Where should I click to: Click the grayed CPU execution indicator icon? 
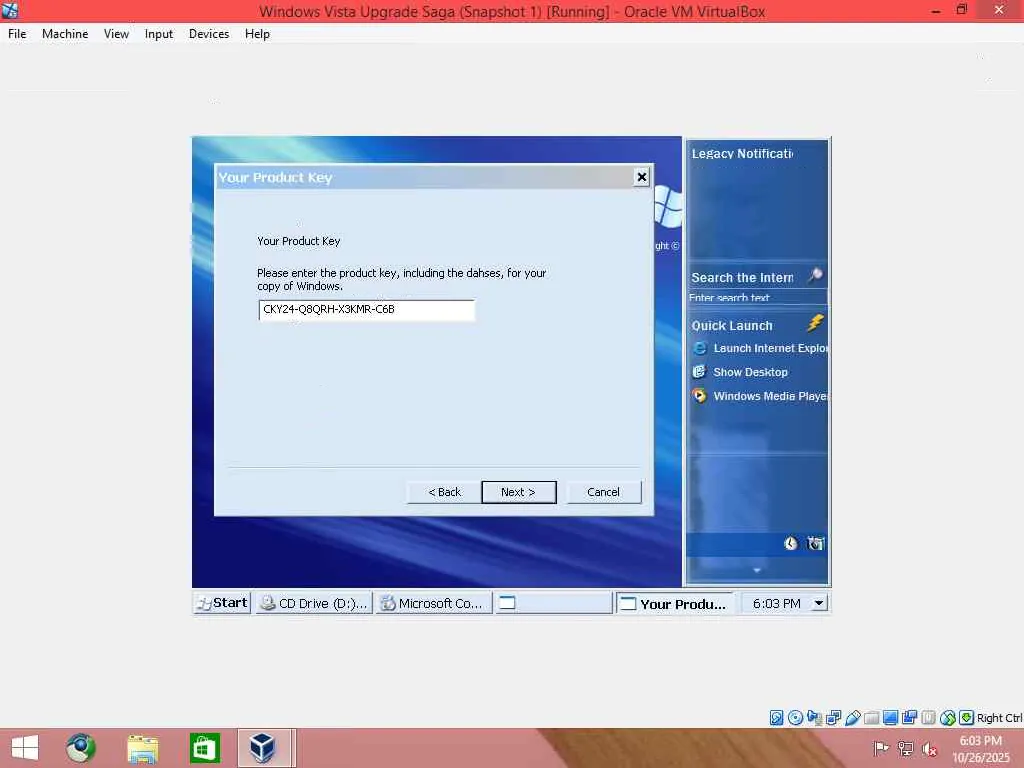pos(928,718)
